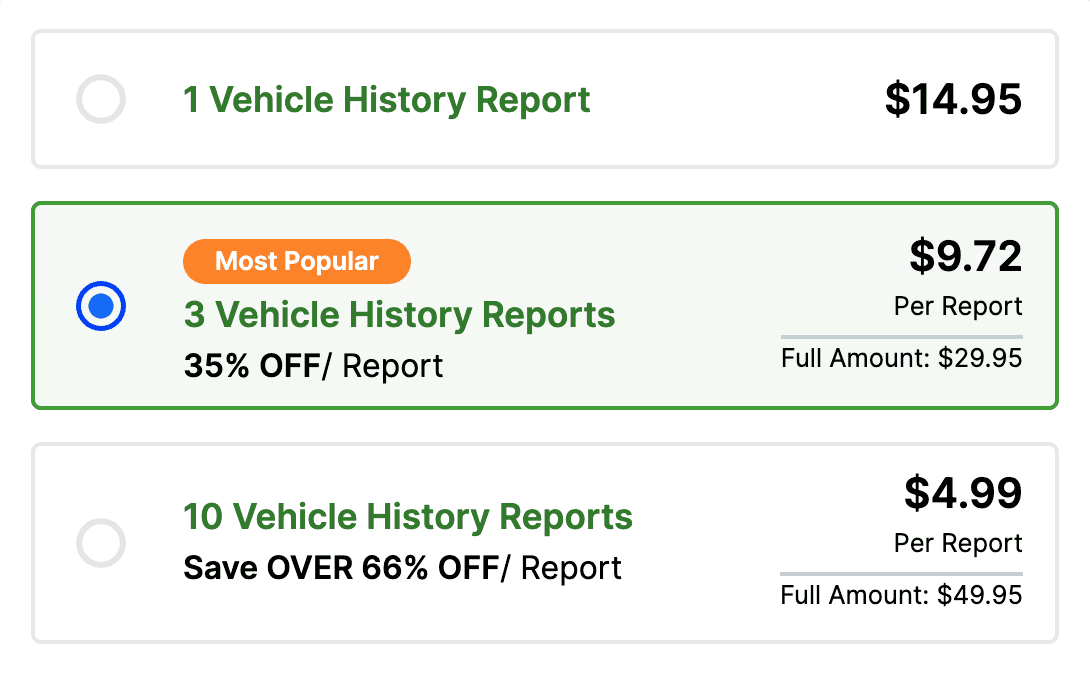Select the 3 Vehicle History Reports radio button

coord(101,307)
